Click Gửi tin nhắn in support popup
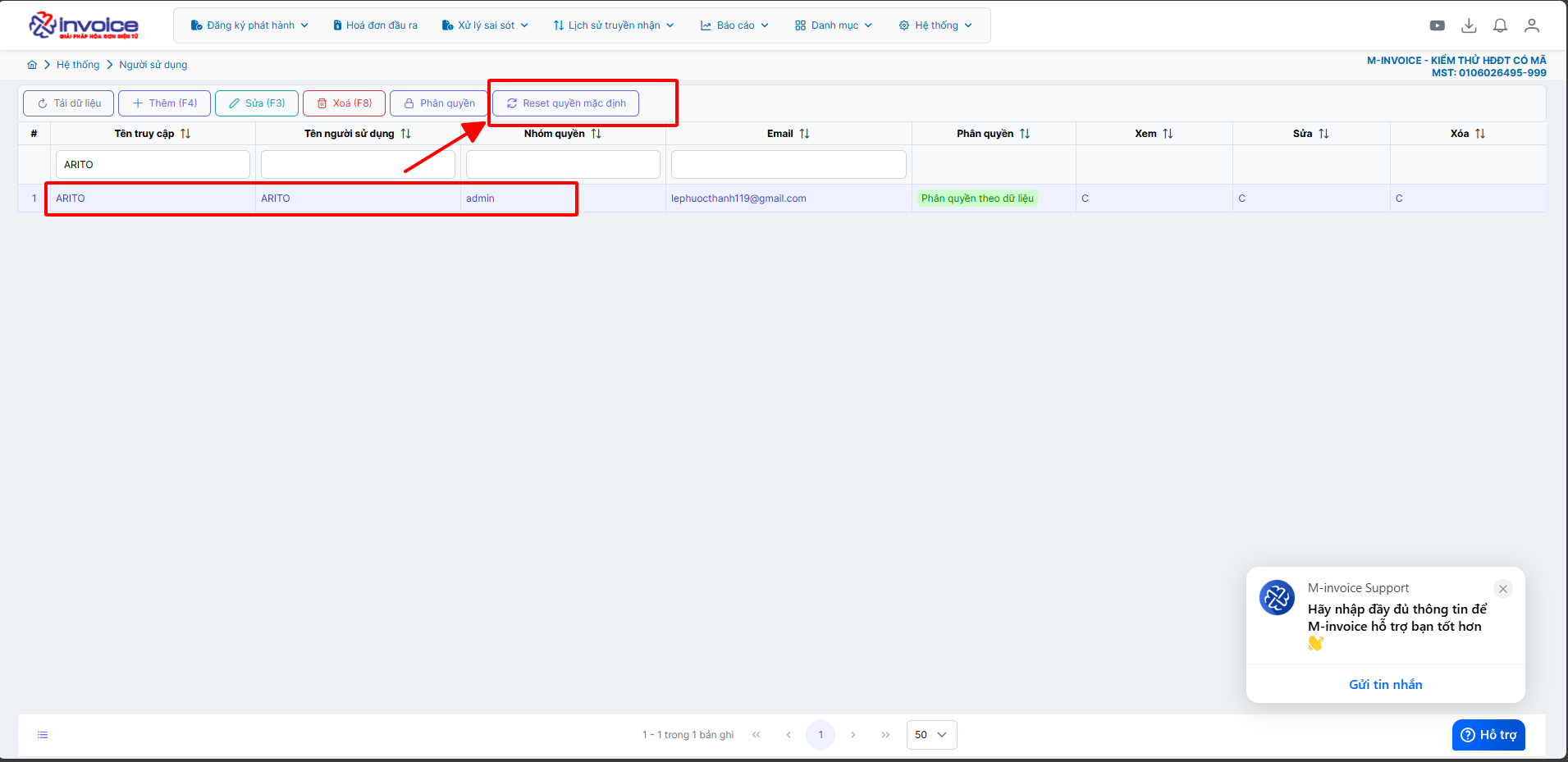Image resolution: width=1568 pixels, height=762 pixels. tap(1385, 684)
